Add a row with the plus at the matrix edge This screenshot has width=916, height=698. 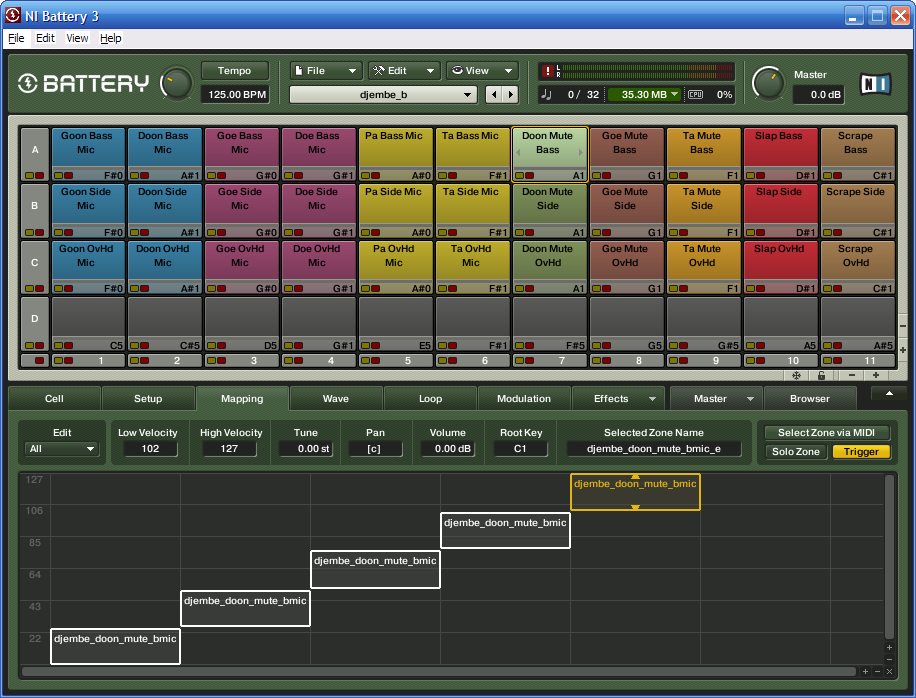[x=903, y=350]
